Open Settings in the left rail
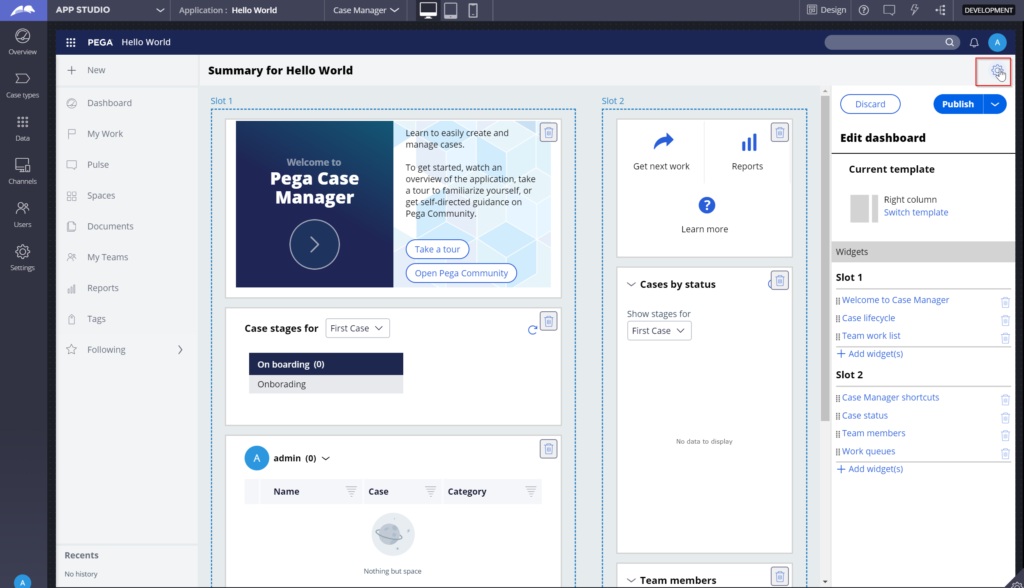Viewport: 1024px width, 588px height. 23,257
